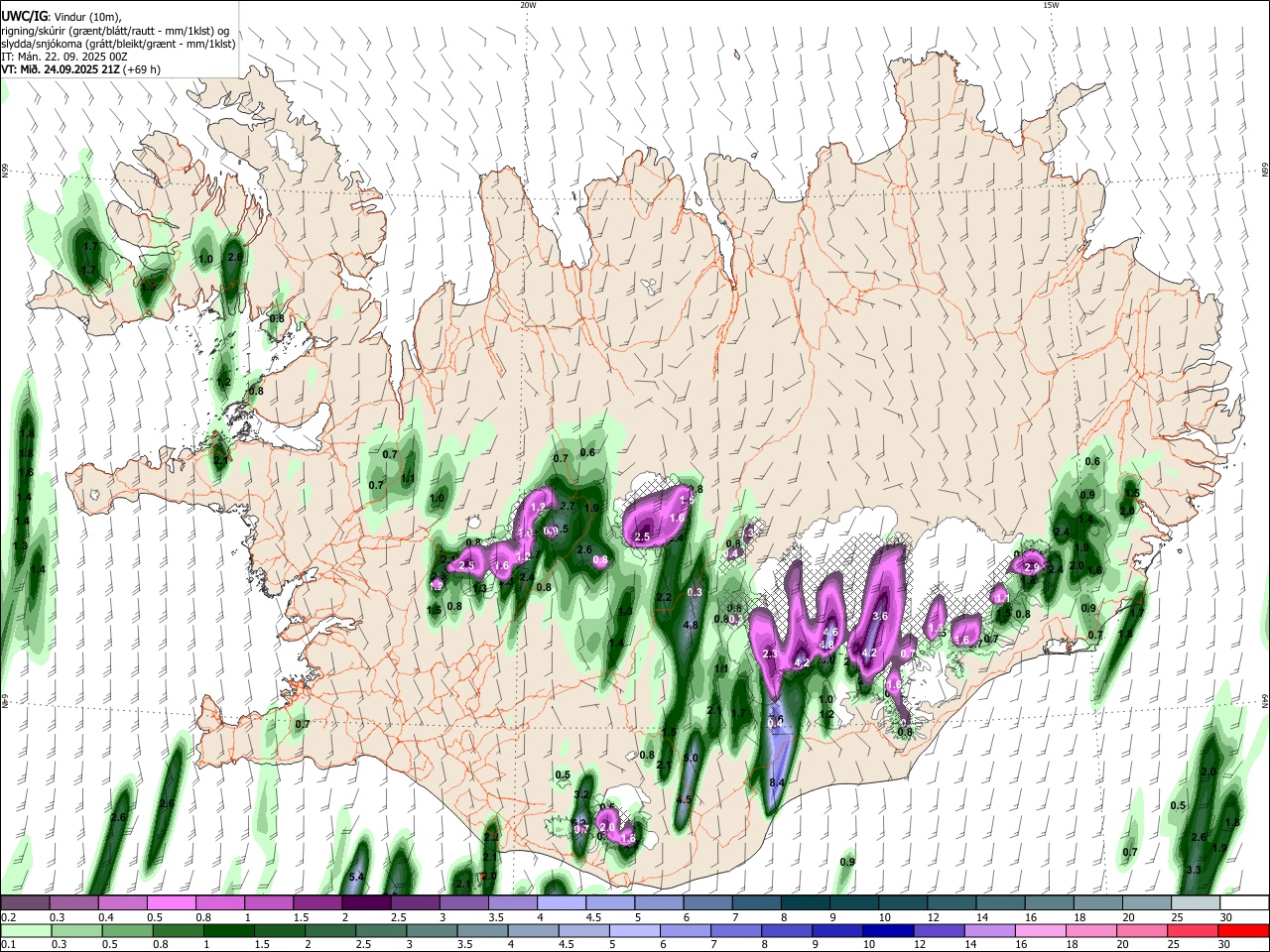The width and height of the screenshot is (1270, 952).
Task: Select the darkest green swatch at 1, rain legend
Action: pyautogui.click(x=229, y=931)
